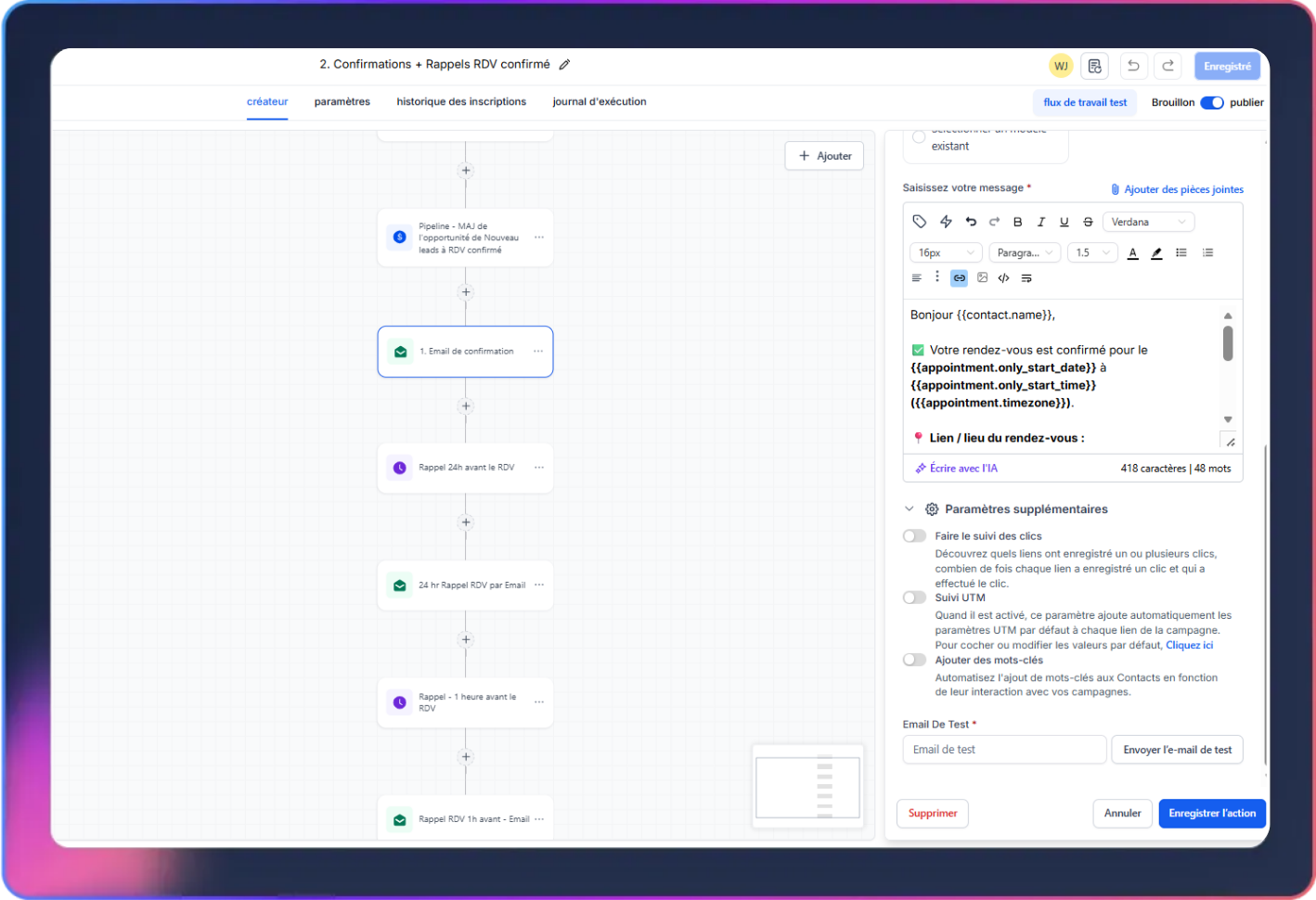Apply bold formatting in the message editor
Image resolution: width=1316 pixels, height=900 pixels.
[1017, 222]
